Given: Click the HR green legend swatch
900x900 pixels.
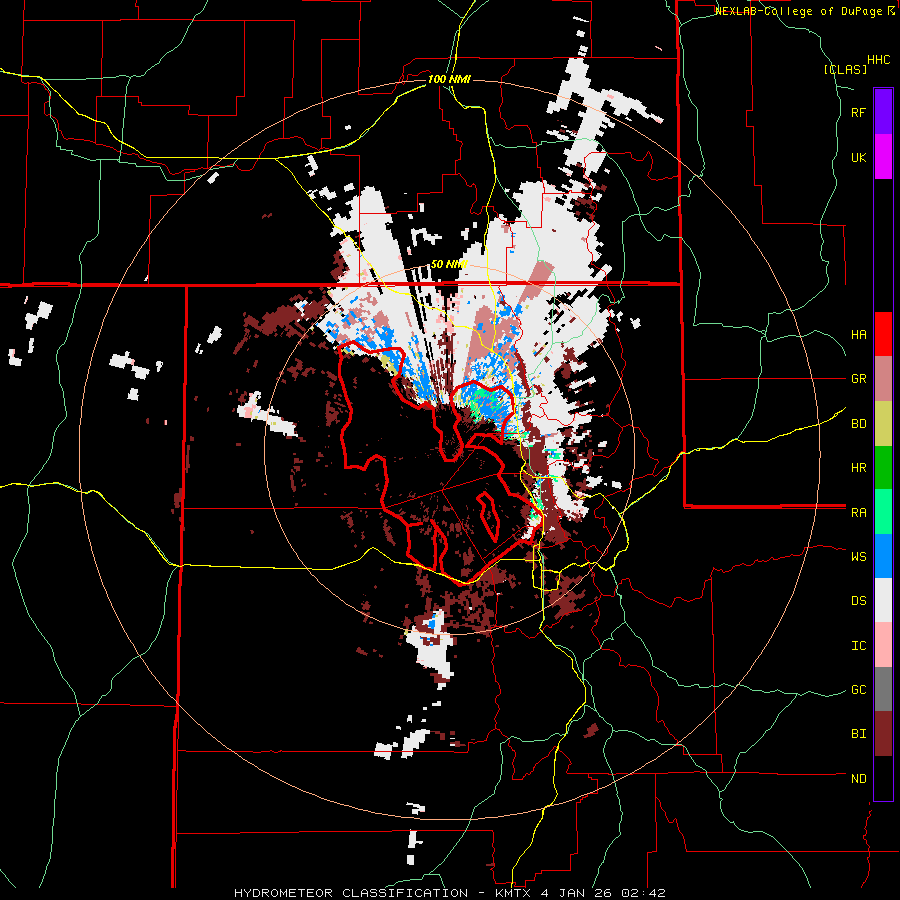Looking at the screenshot, I should coord(883,467).
